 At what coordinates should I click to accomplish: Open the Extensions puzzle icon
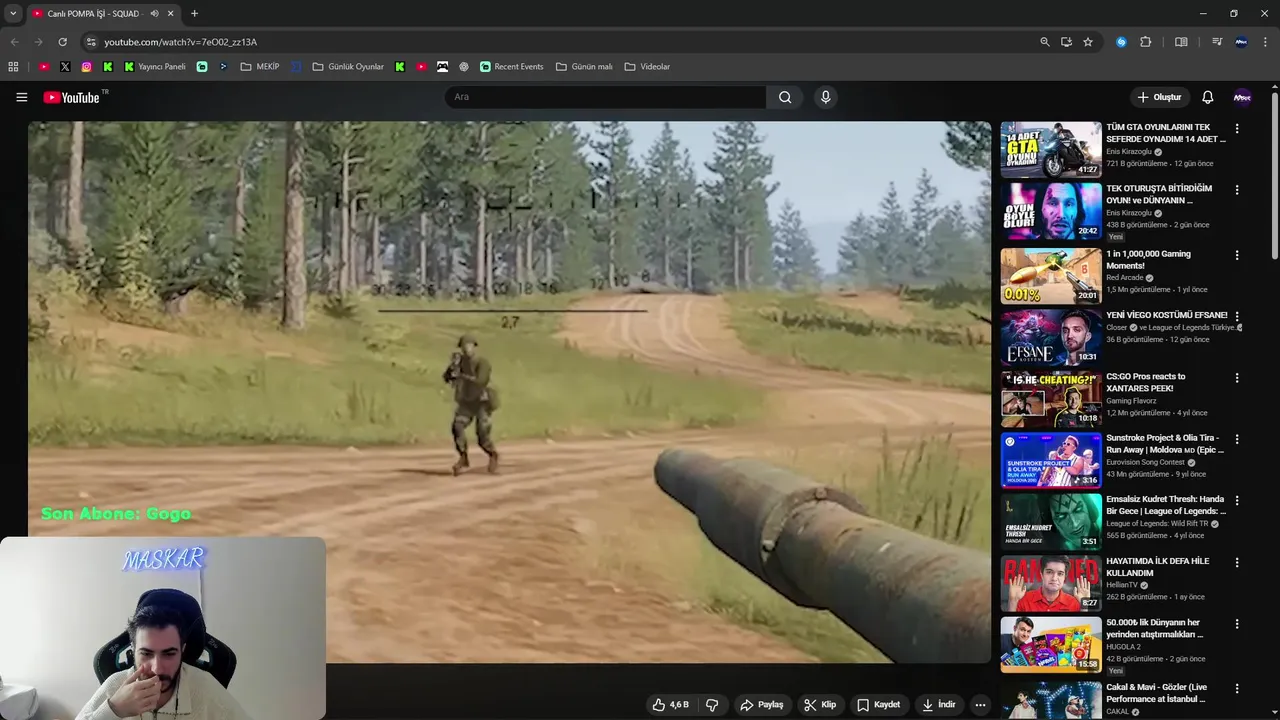tap(1146, 42)
